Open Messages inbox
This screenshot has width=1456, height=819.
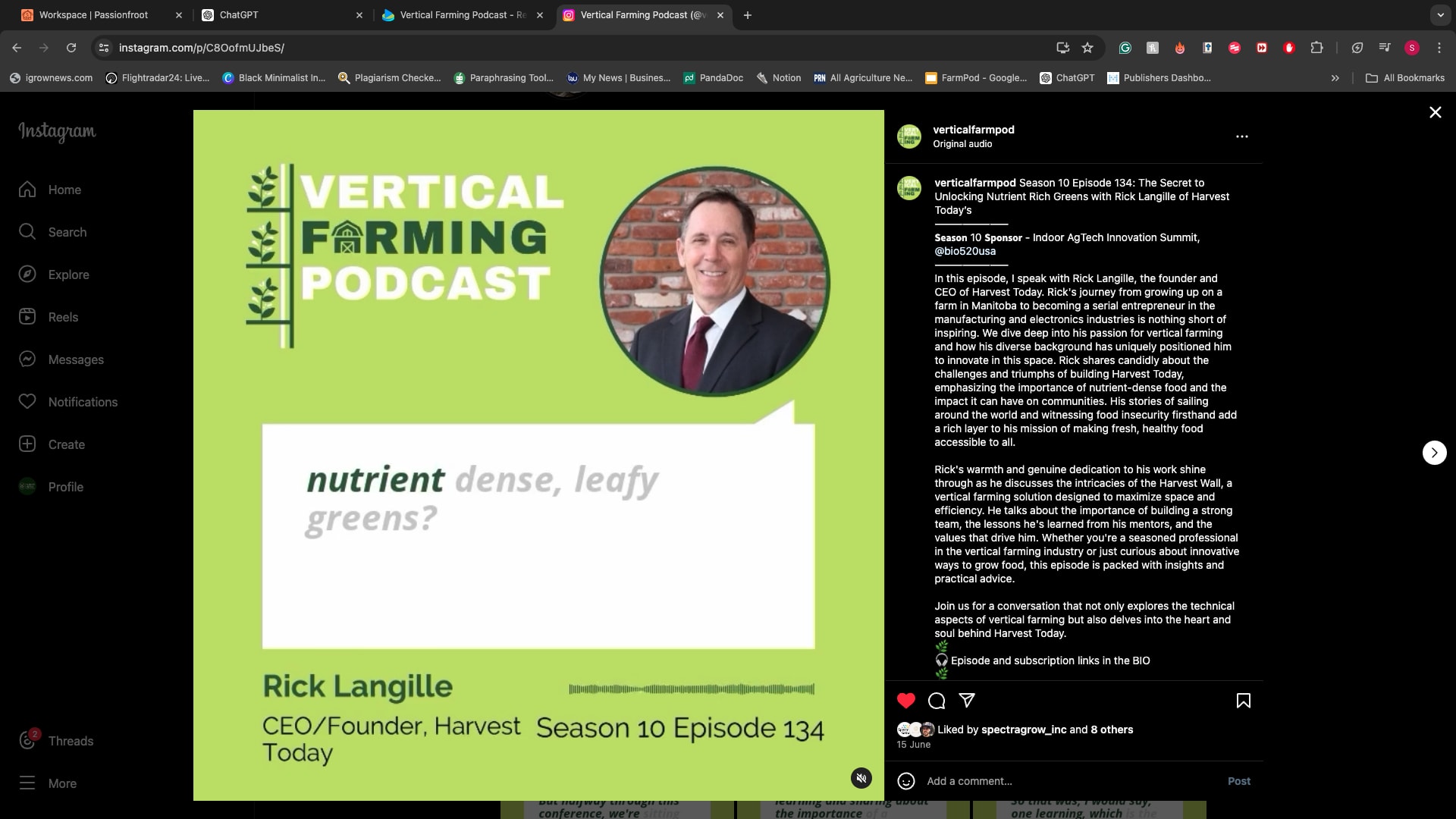[61, 359]
